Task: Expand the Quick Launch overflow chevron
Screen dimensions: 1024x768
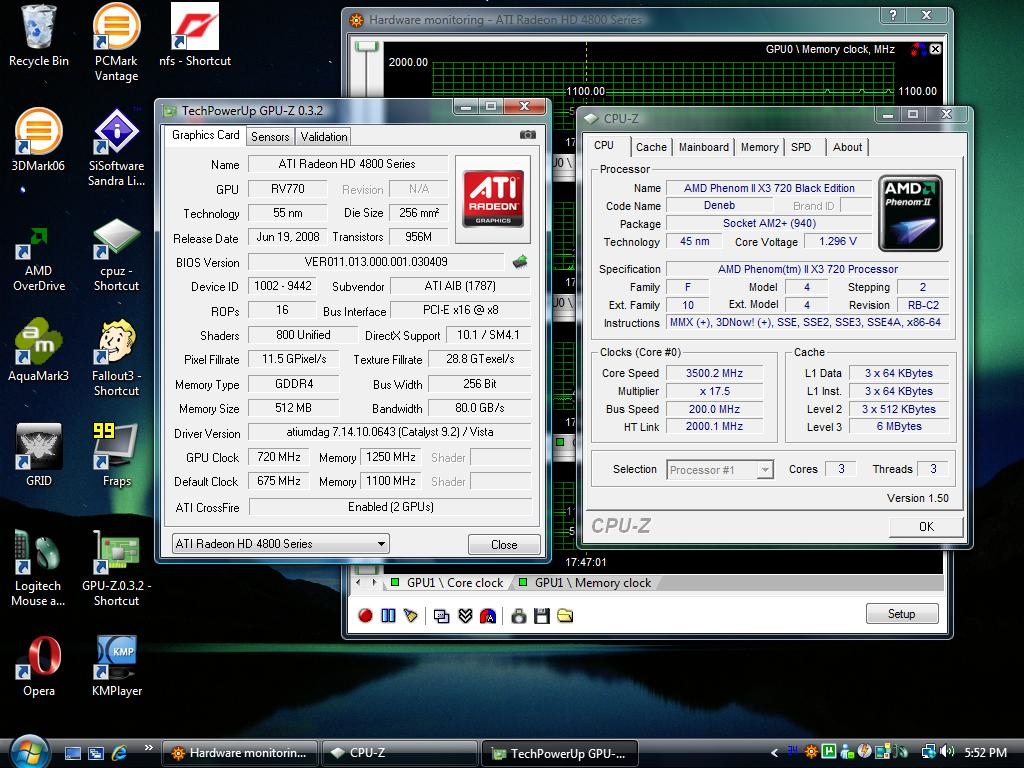Action: pyautogui.click(x=148, y=748)
